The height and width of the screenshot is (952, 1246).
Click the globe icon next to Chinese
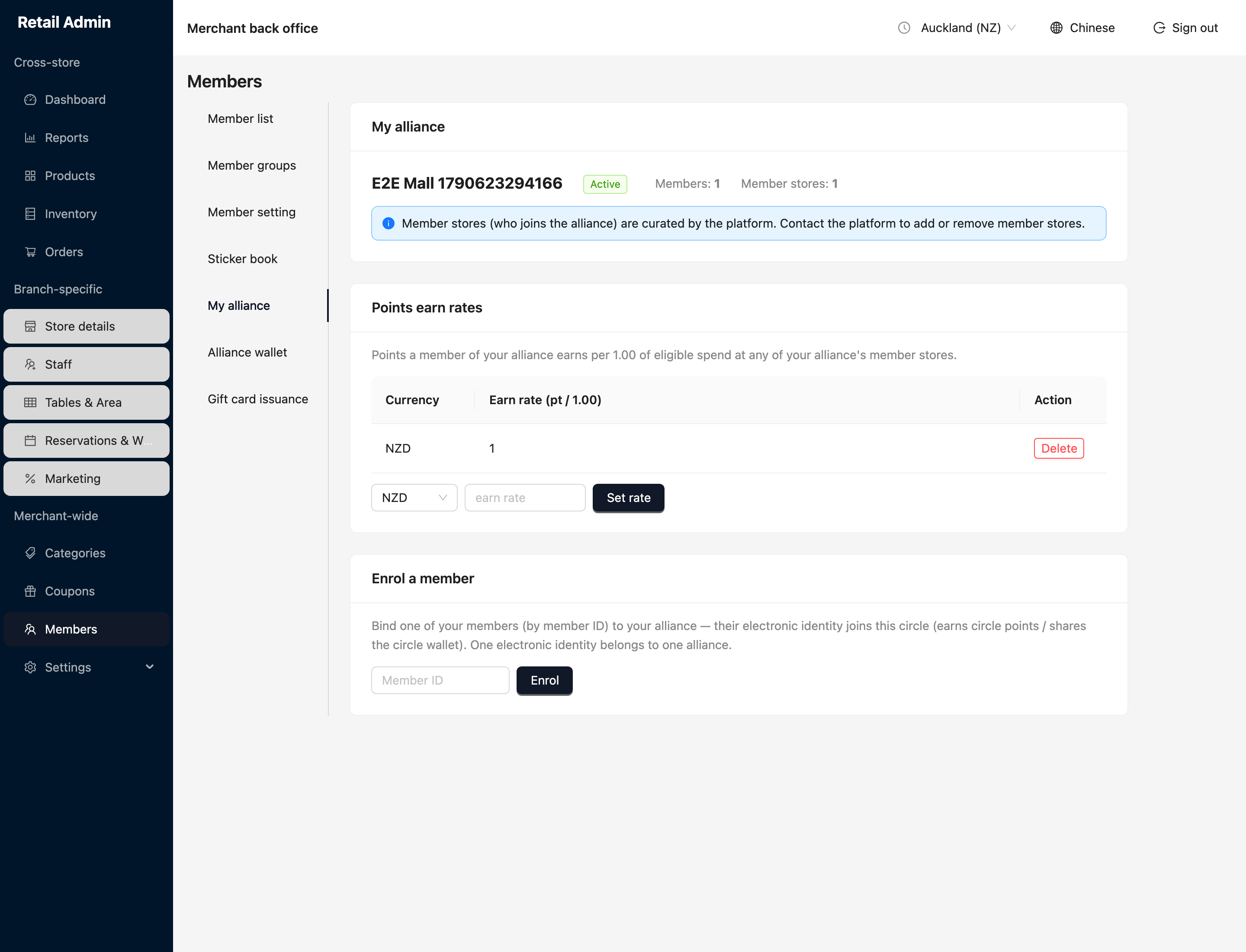point(1056,28)
